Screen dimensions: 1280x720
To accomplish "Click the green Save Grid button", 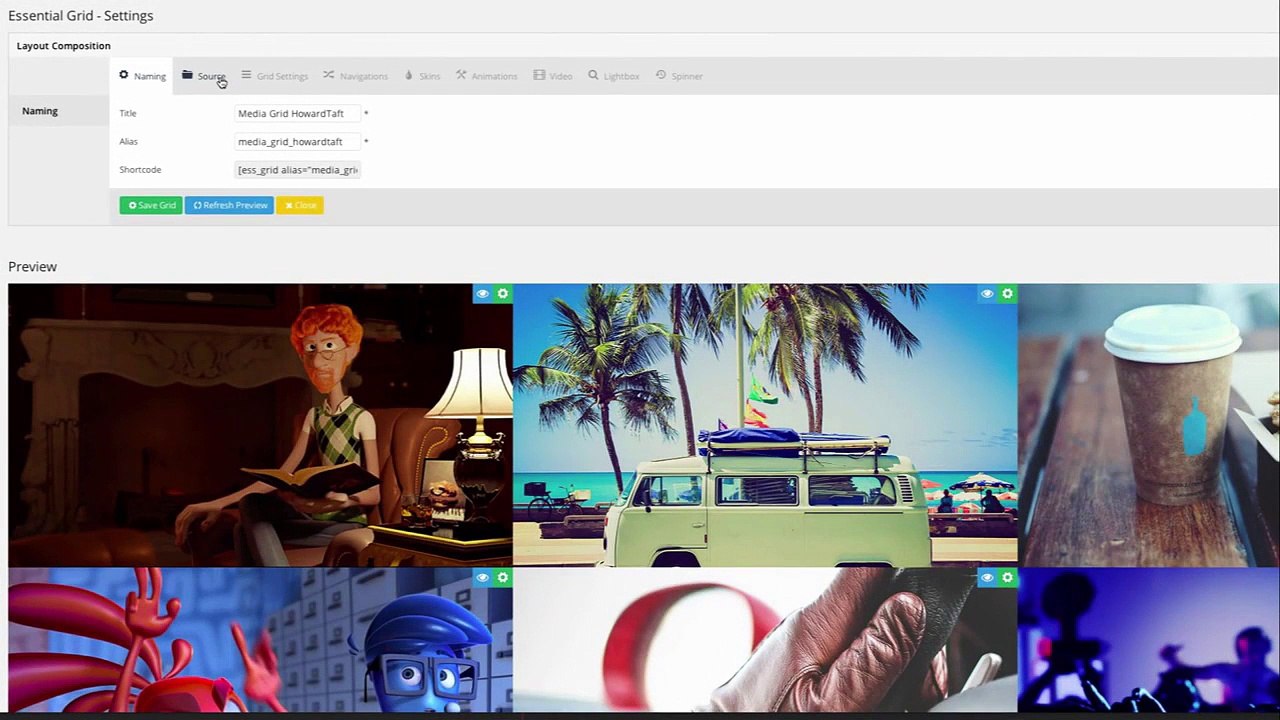I will tap(151, 205).
